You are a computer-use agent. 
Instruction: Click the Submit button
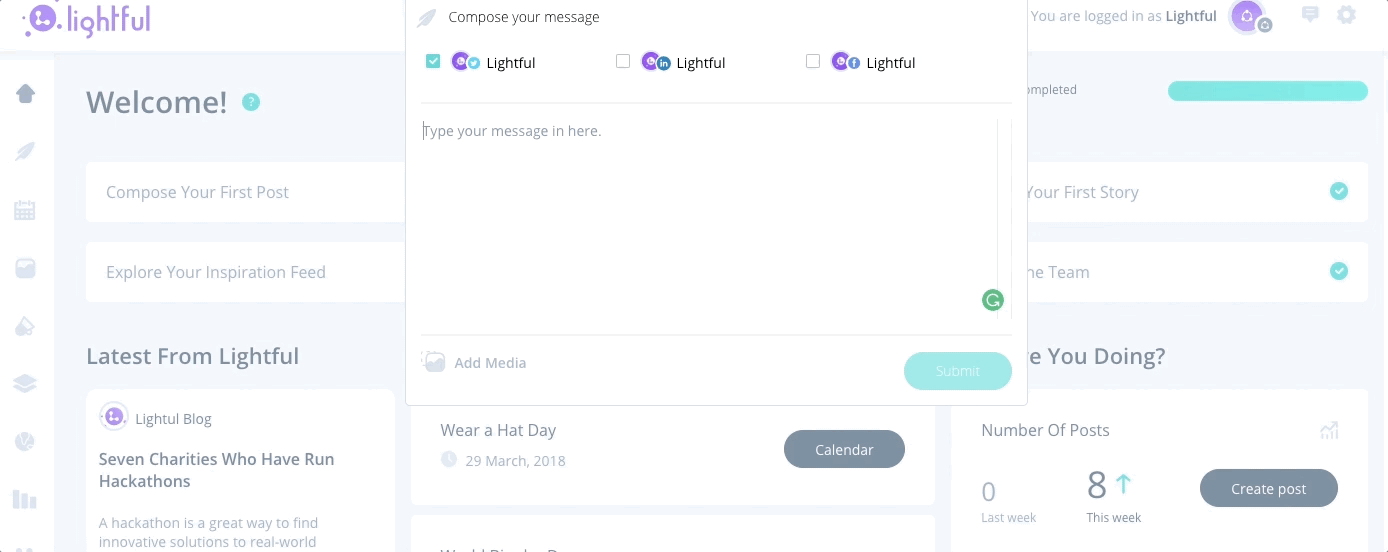pos(957,371)
